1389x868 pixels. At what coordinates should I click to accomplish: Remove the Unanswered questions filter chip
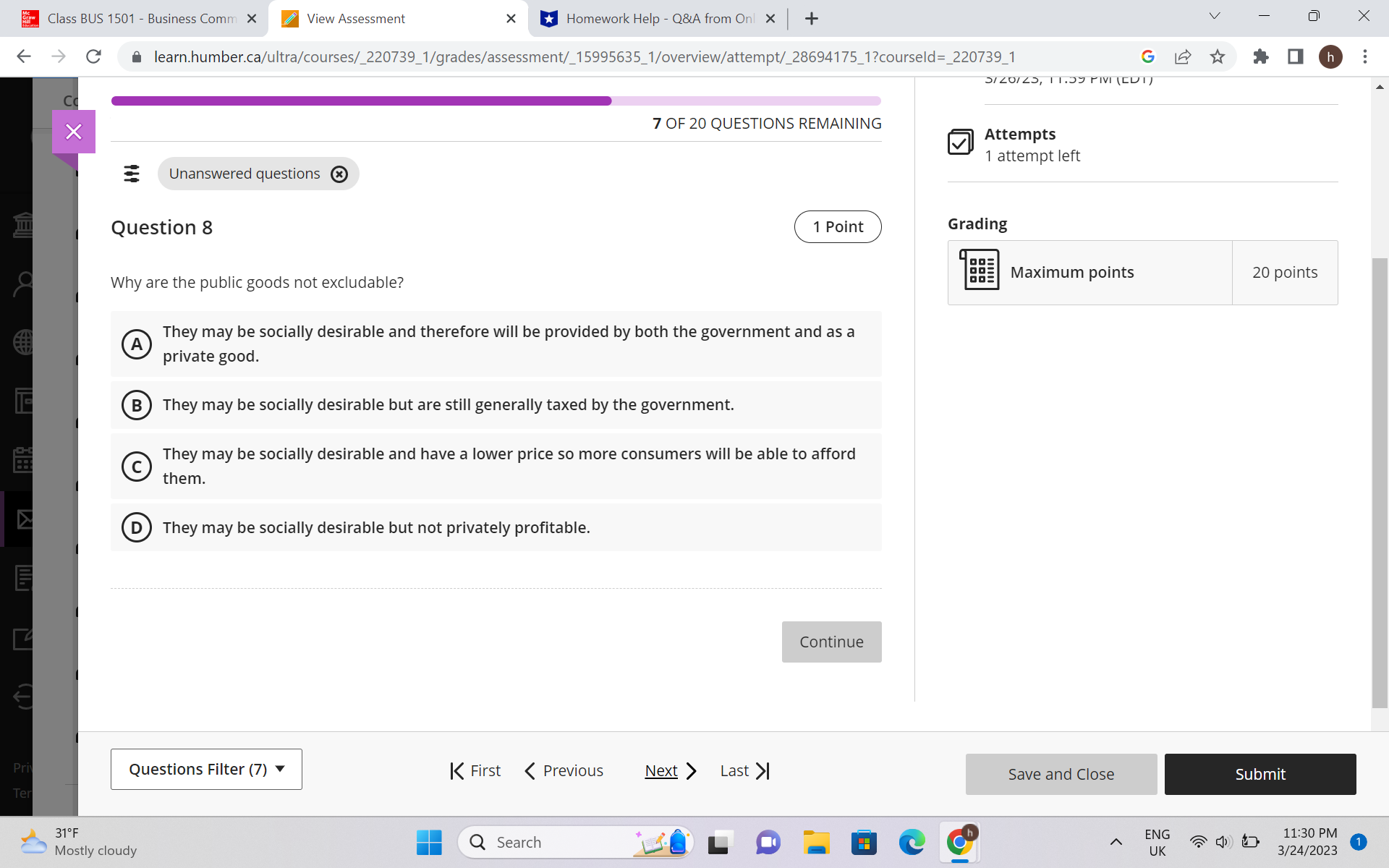click(339, 174)
